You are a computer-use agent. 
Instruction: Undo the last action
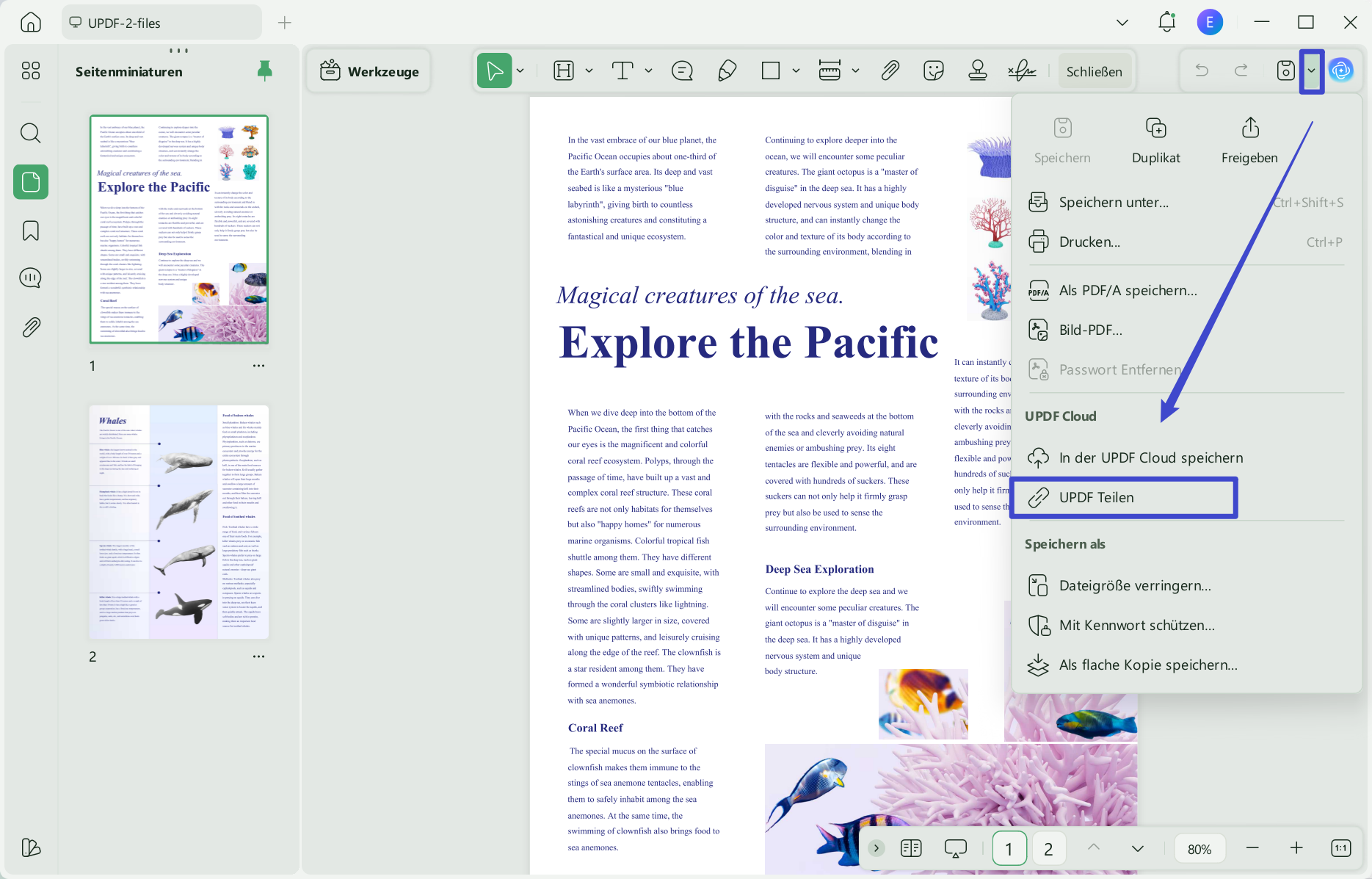coord(1202,70)
